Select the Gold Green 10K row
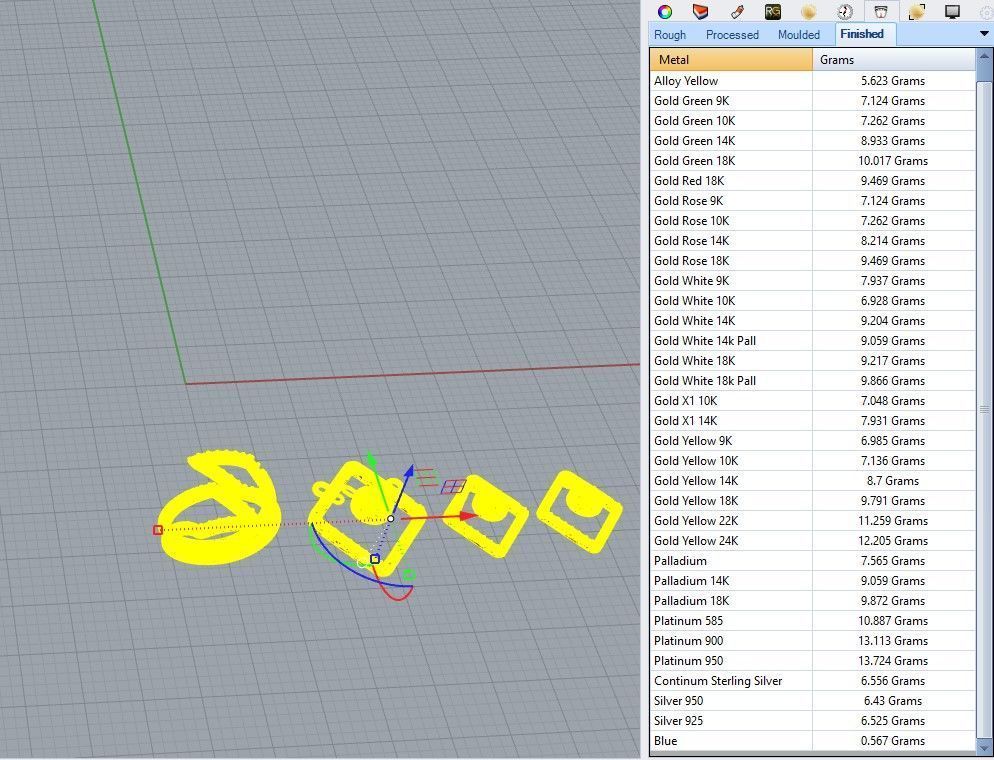Image resolution: width=994 pixels, height=760 pixels. point(812,120)
